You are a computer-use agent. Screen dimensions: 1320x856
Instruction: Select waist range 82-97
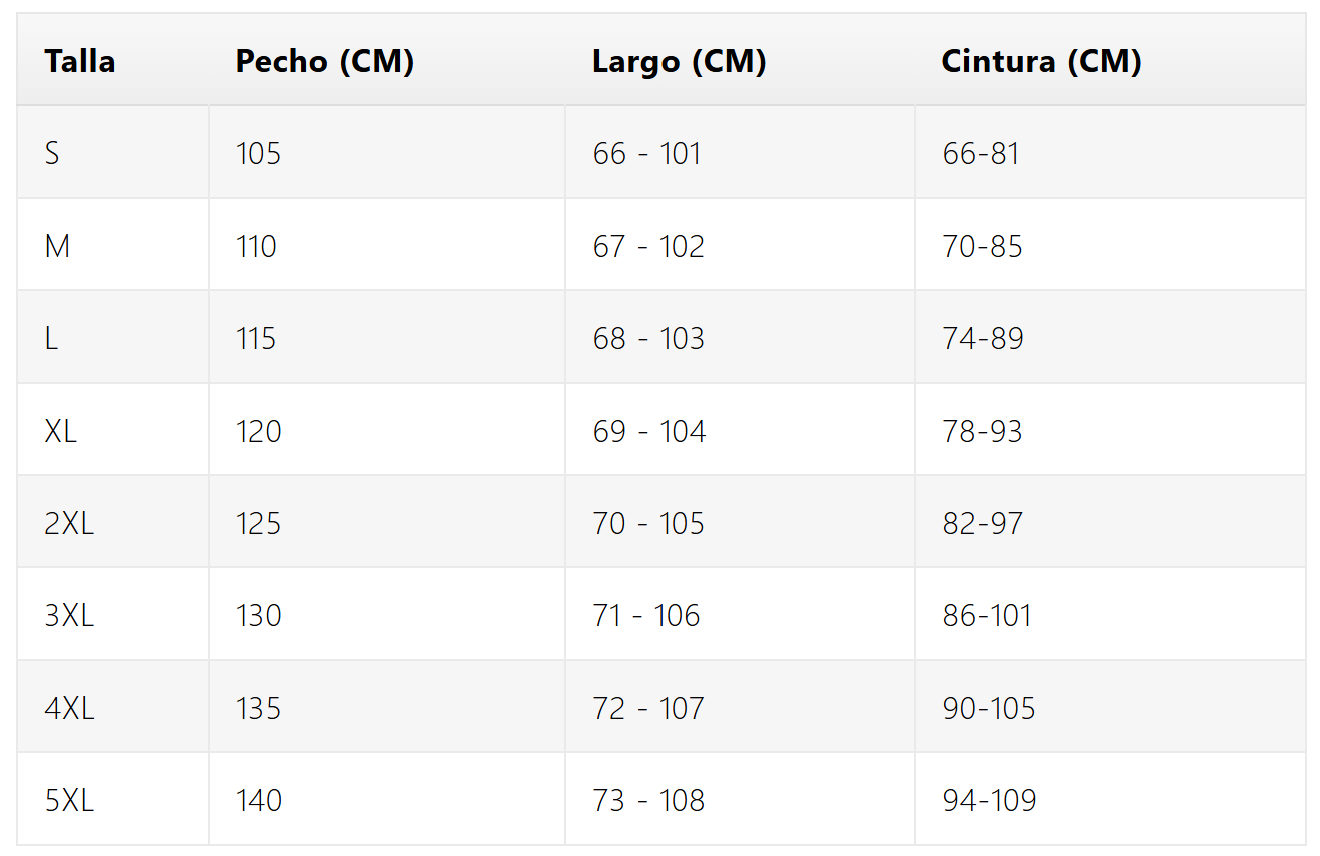(x=982, y=523)
